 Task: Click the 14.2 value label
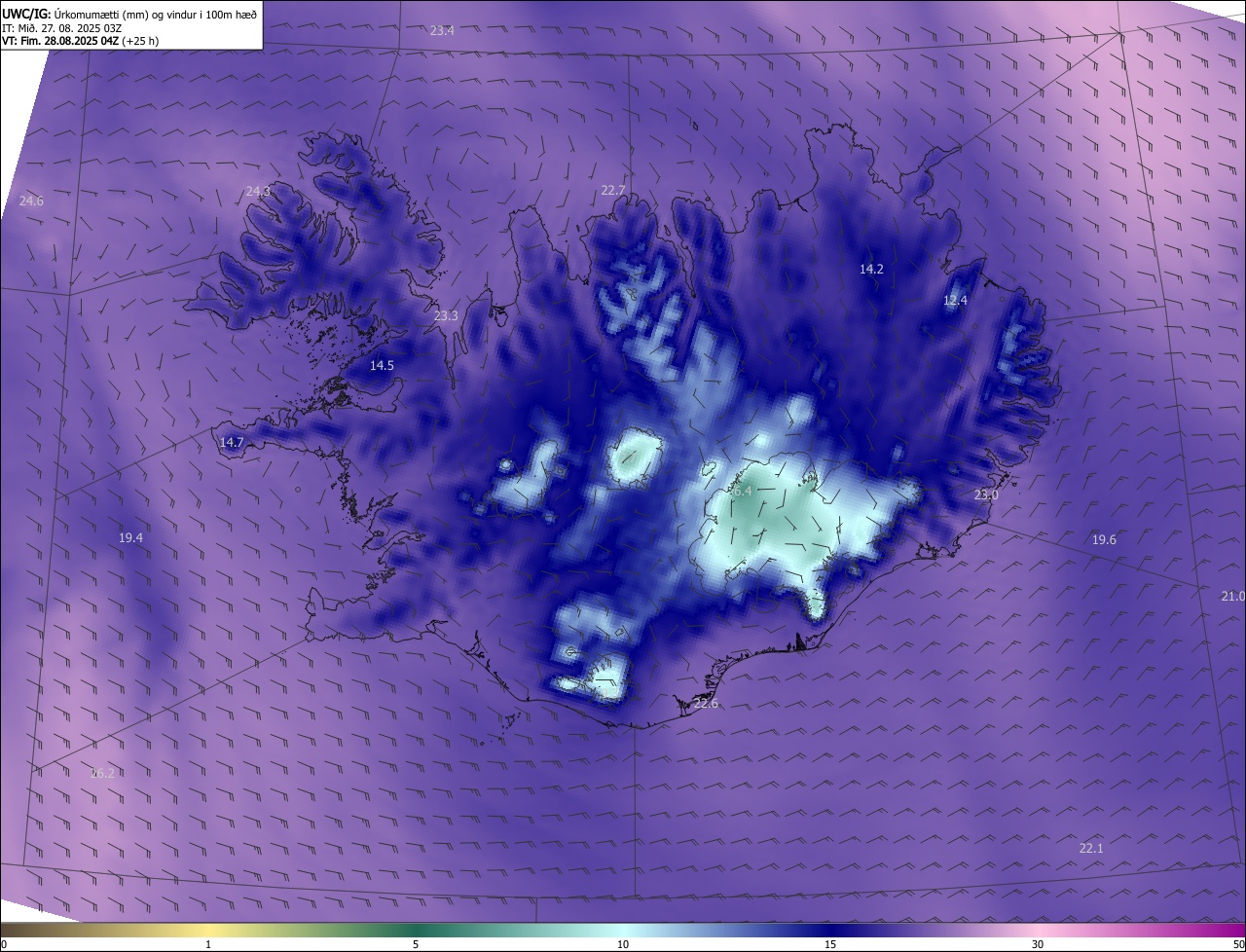871,270
